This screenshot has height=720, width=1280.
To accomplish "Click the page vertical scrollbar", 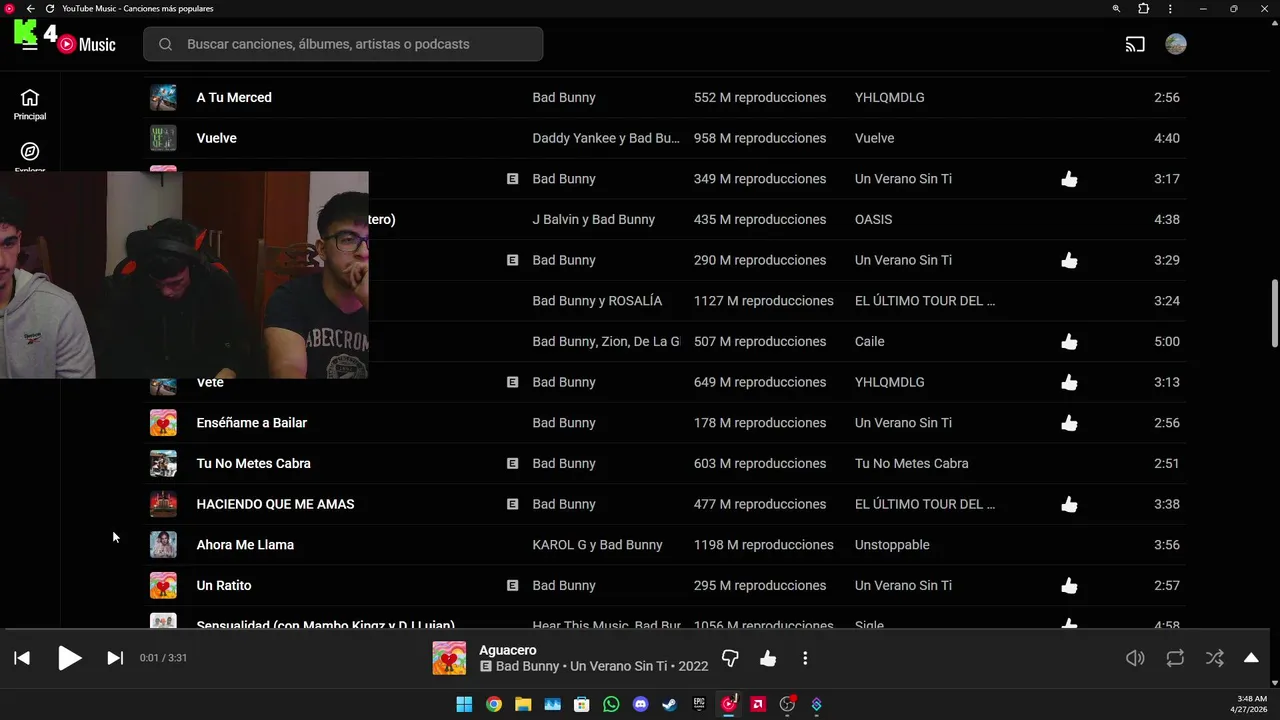I will (1274, 314).
